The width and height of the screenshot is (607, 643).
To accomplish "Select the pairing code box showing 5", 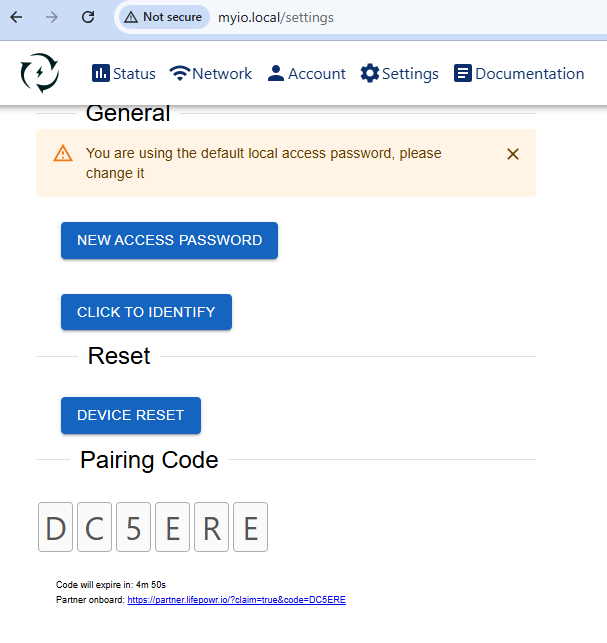I will coord(134,527).
